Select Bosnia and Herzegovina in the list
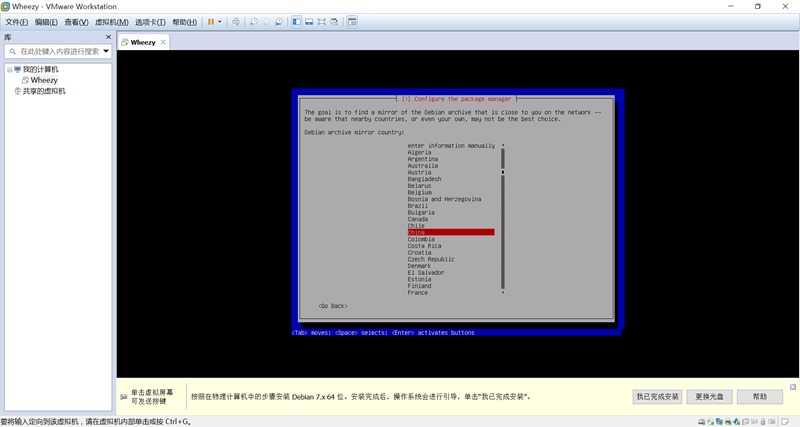Viewport: 800px width, 427px height. 444,199
